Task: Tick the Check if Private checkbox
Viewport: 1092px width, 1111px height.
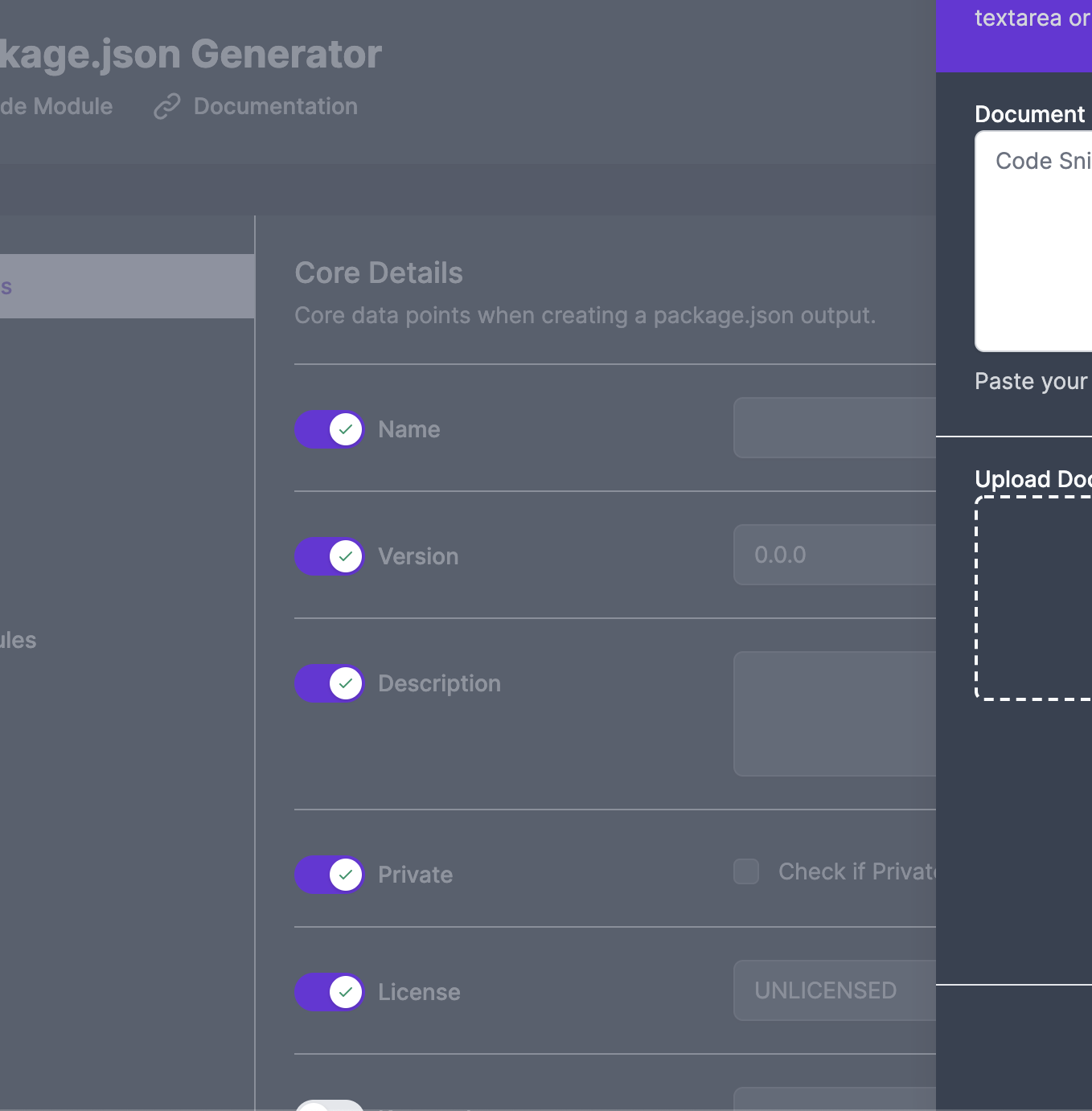Action: [746, 871]
